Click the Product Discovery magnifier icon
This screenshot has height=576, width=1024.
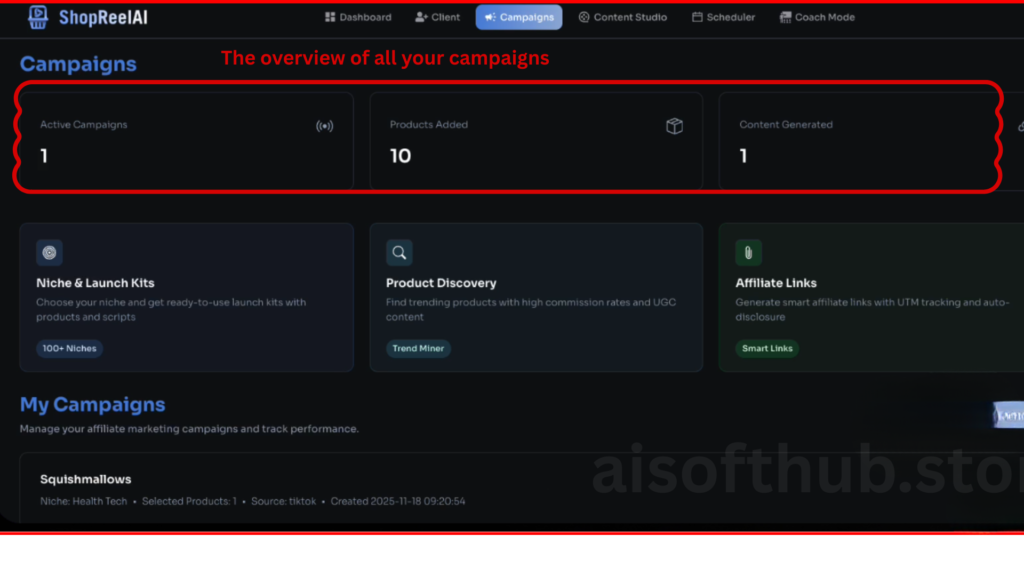pyautogui.click(x=399, y=252)
